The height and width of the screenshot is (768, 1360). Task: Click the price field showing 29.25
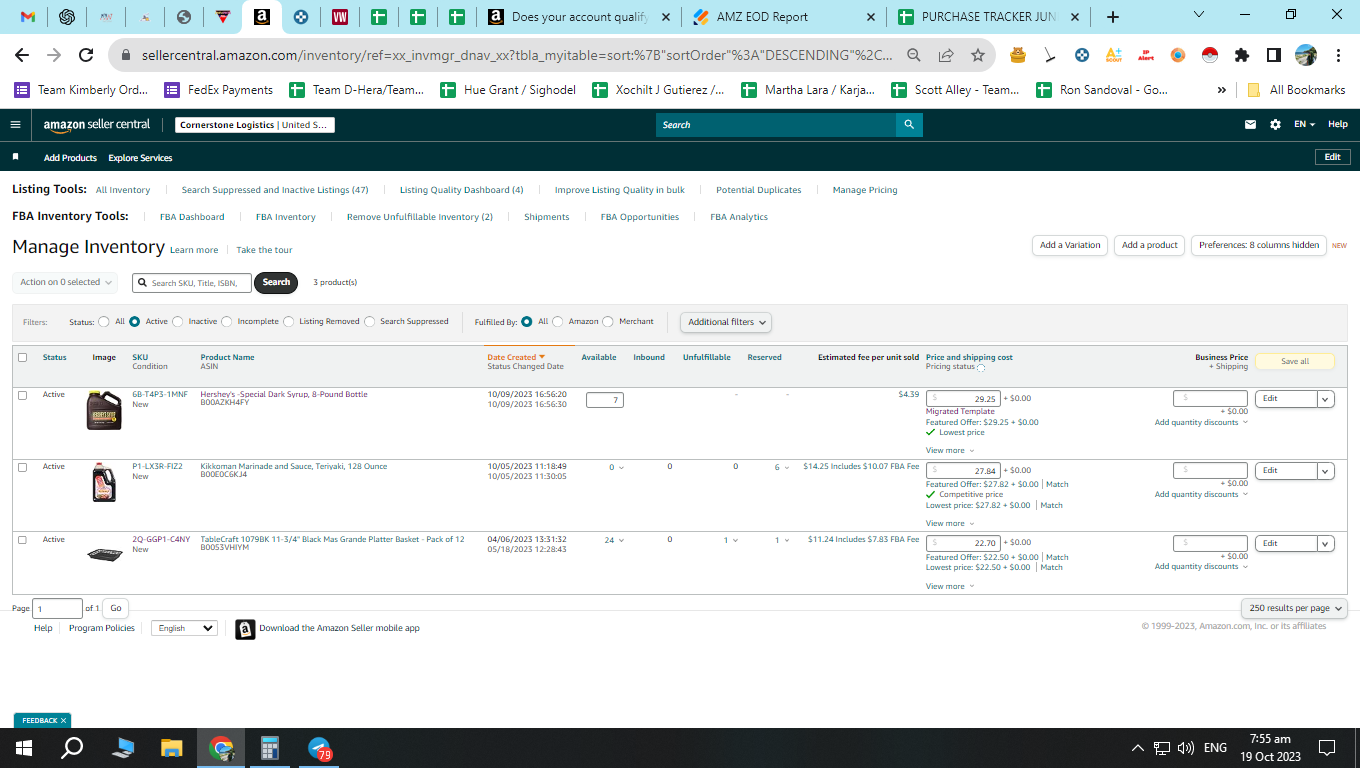pyautogui.click(x=964, y=398)
